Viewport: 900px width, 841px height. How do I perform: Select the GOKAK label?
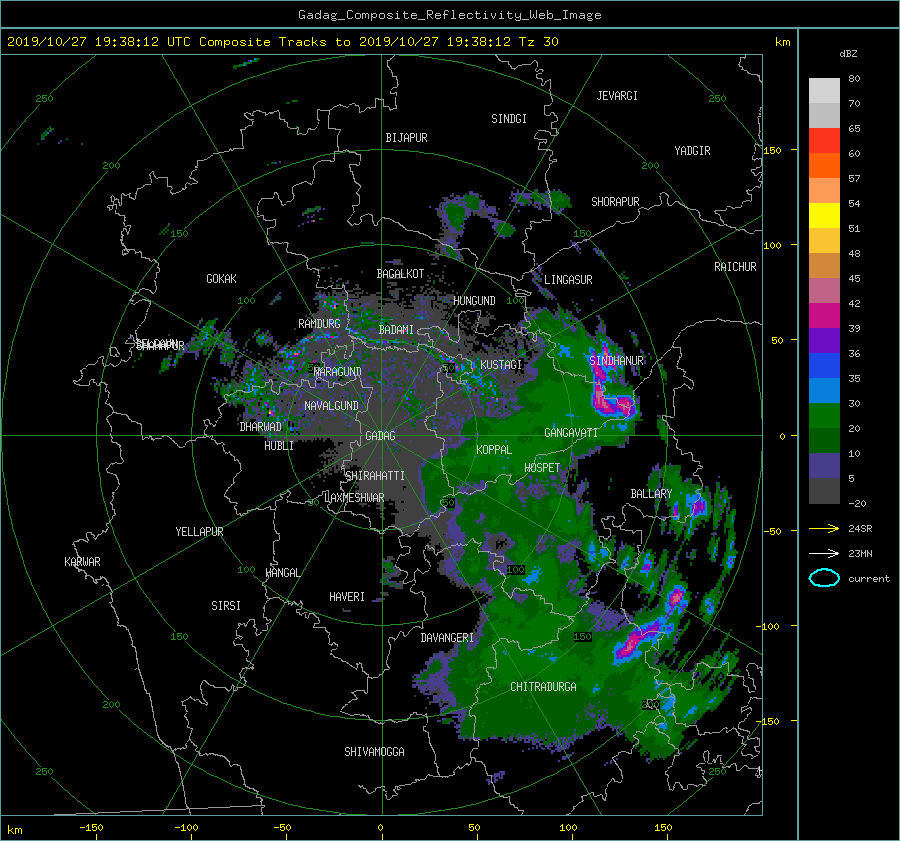pyautogui.click(x=221, y=278)
